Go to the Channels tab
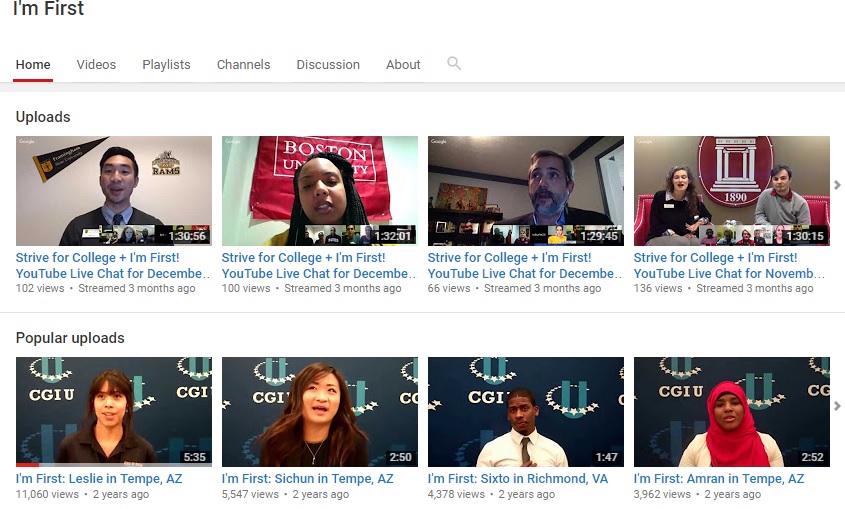Image resolution: width=845 pixels, height=509 pixels. (x=244, y=65)
